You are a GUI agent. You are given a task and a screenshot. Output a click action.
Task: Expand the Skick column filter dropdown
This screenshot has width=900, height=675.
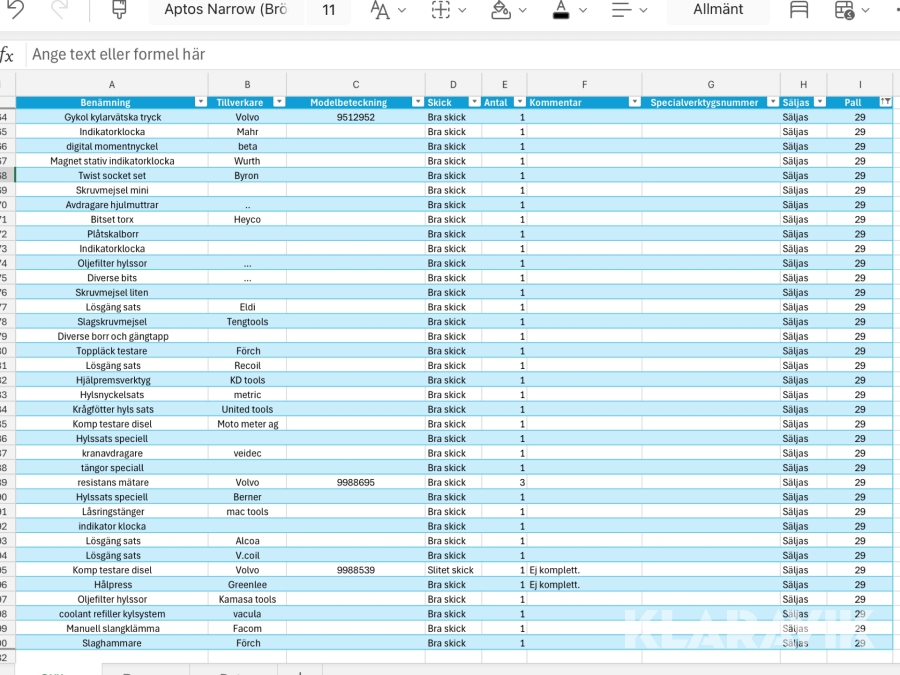(474, 103)
